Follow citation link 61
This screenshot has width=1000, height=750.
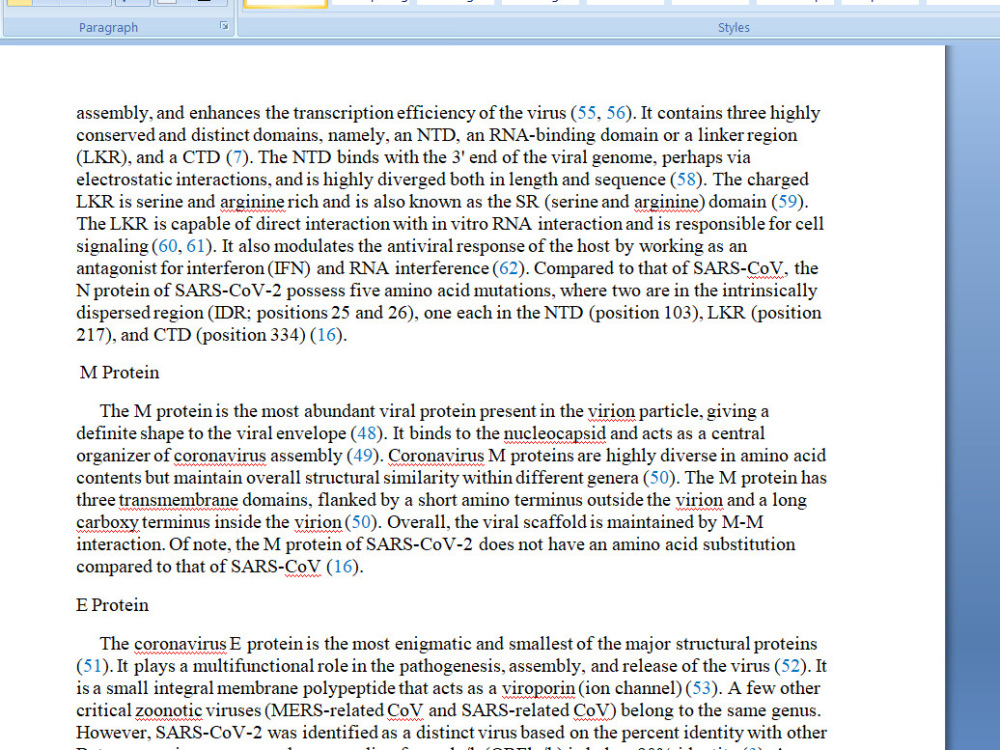[x=195, y=246]
